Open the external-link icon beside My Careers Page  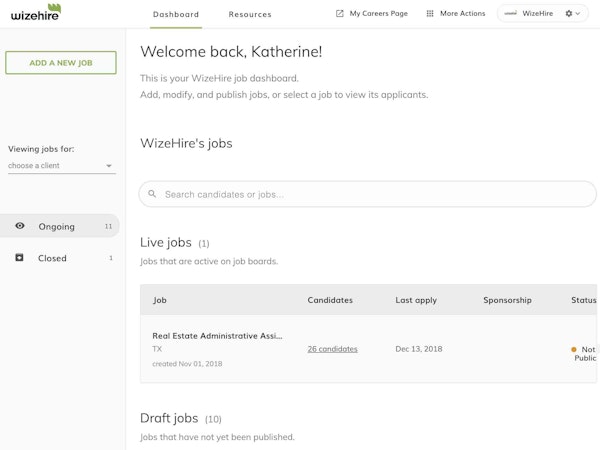[x=339, y=14]
